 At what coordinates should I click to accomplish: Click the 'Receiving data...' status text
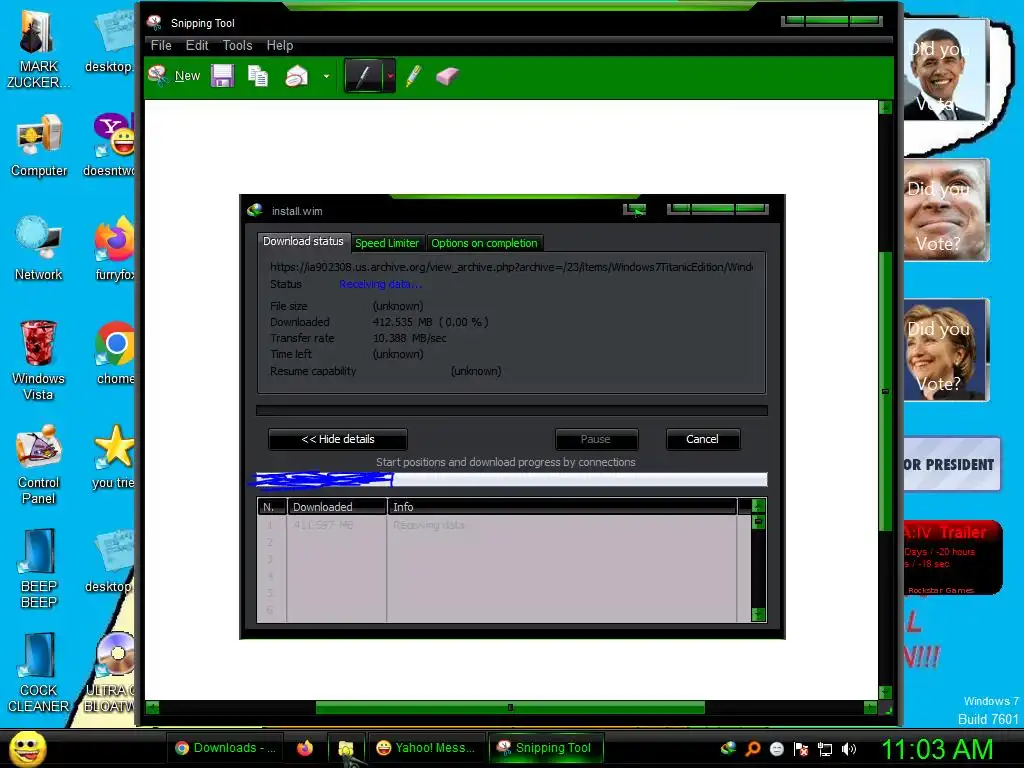click(380, 284)
